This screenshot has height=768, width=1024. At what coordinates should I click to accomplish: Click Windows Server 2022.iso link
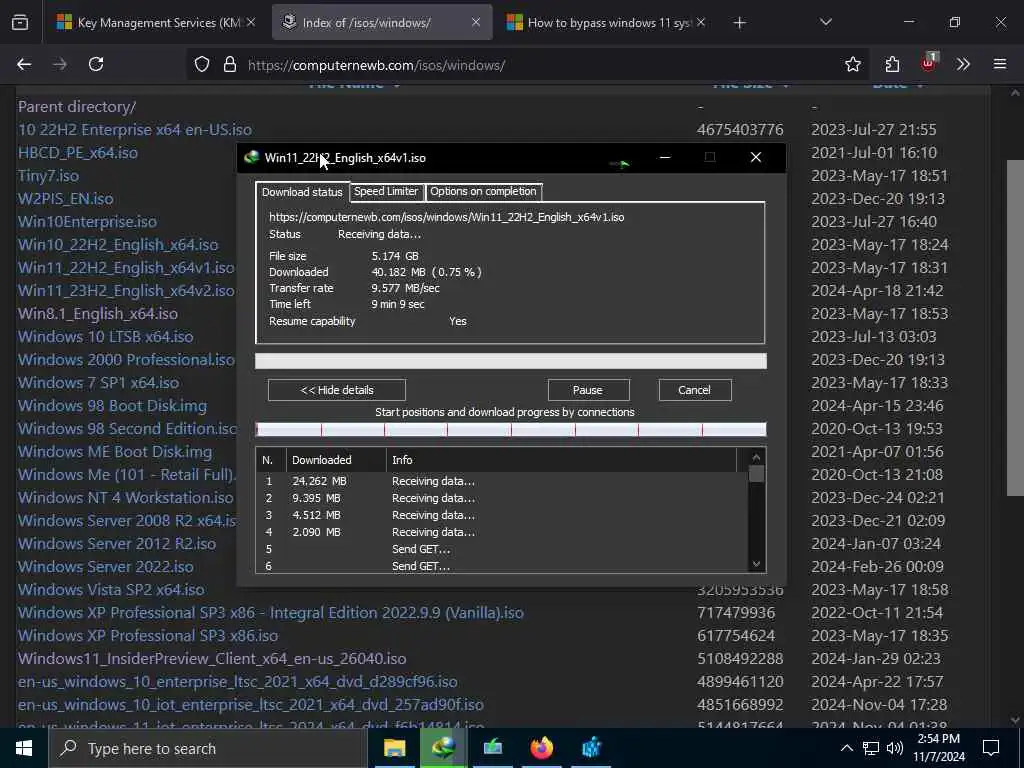tap(105, 567)
